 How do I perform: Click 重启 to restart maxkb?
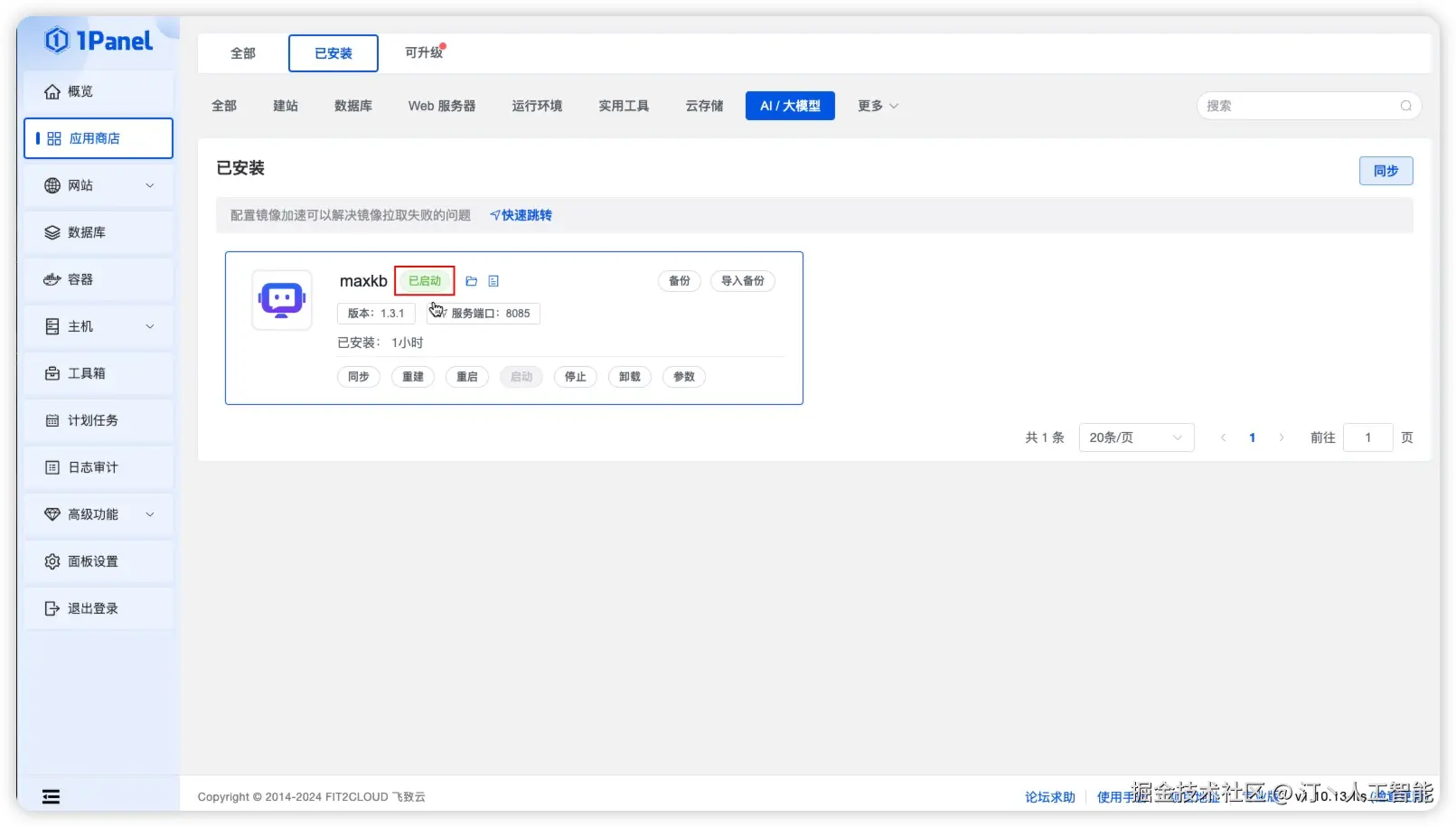point(467,377)
